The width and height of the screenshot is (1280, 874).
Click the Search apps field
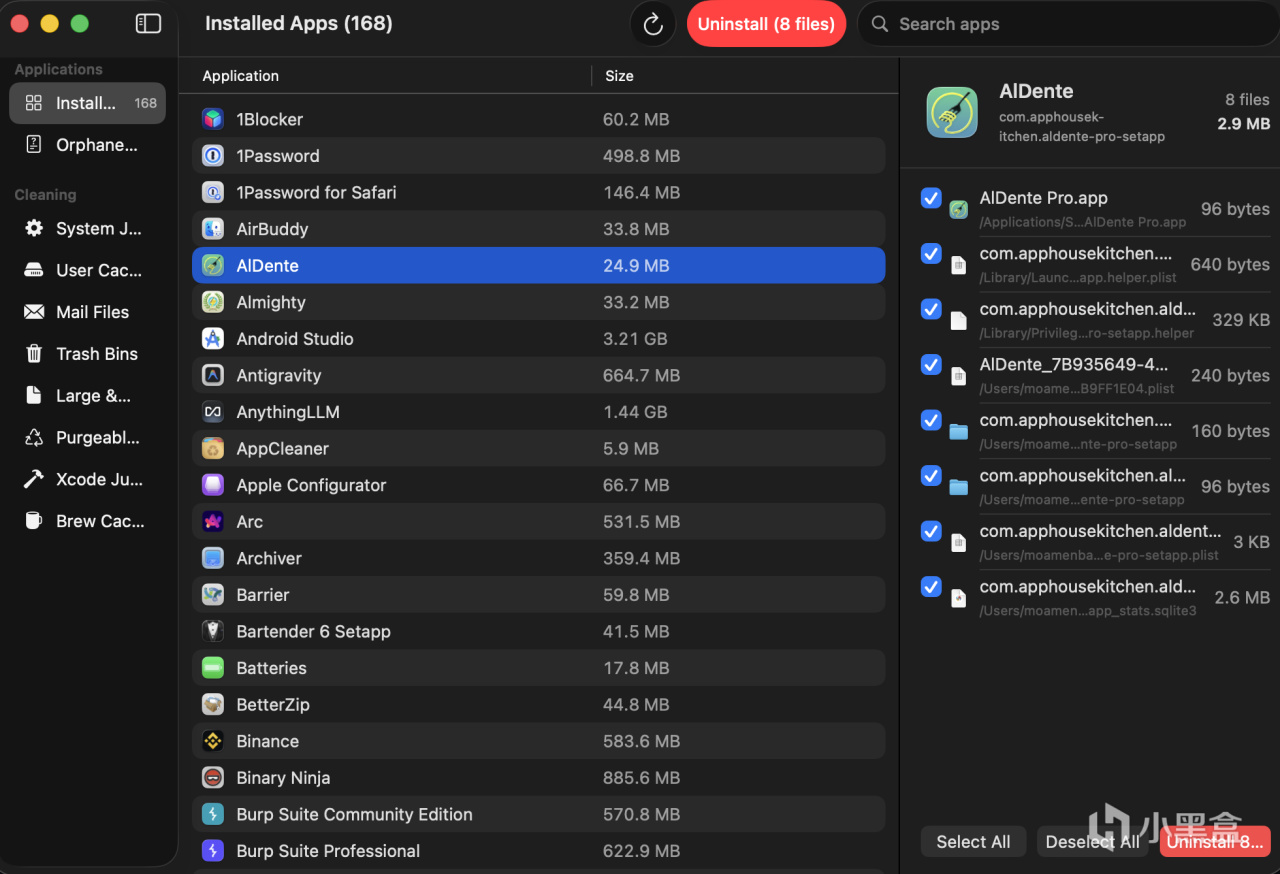(1065, 24)
